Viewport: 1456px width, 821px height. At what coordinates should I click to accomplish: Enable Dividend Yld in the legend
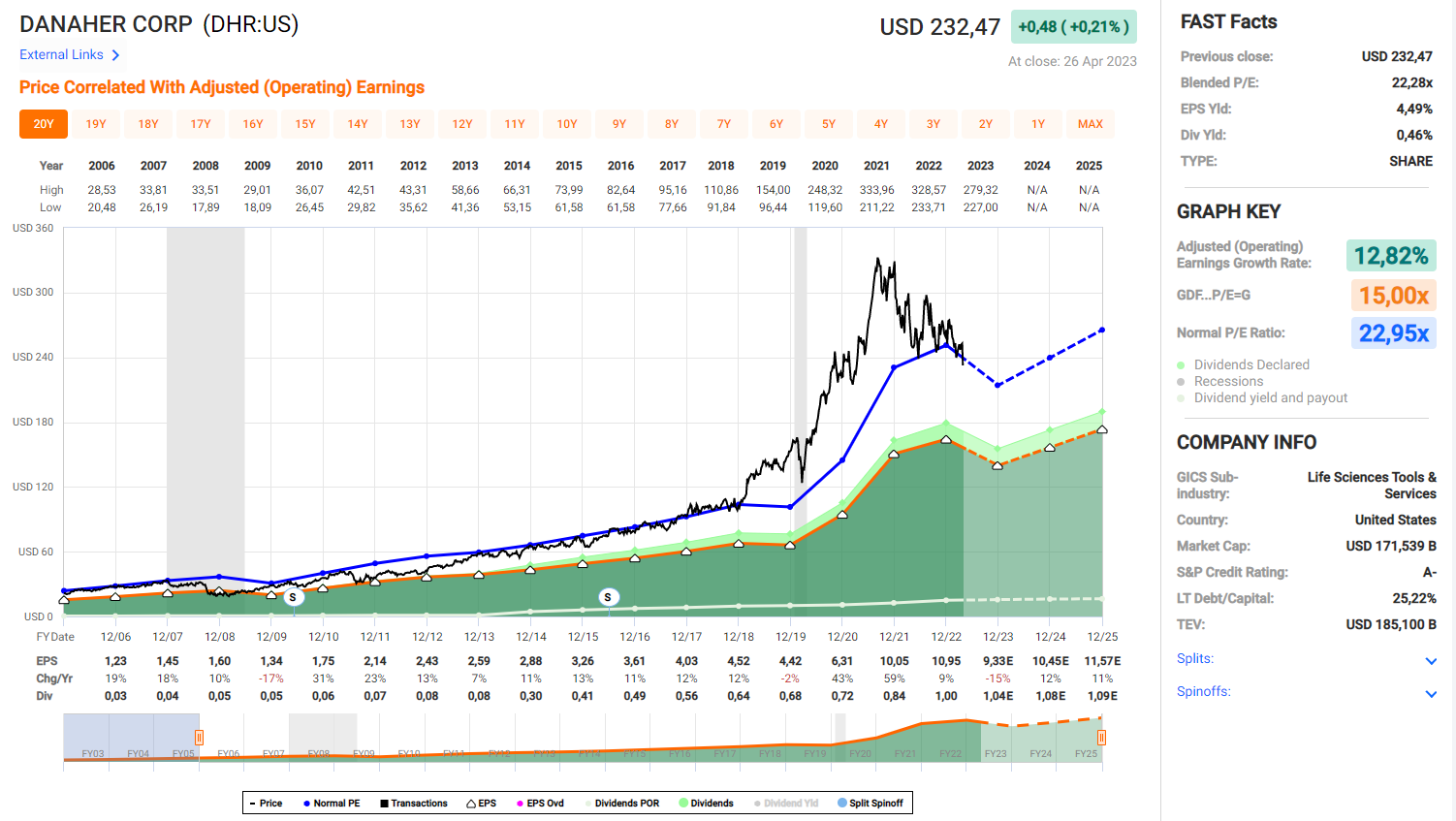[785, 804]
